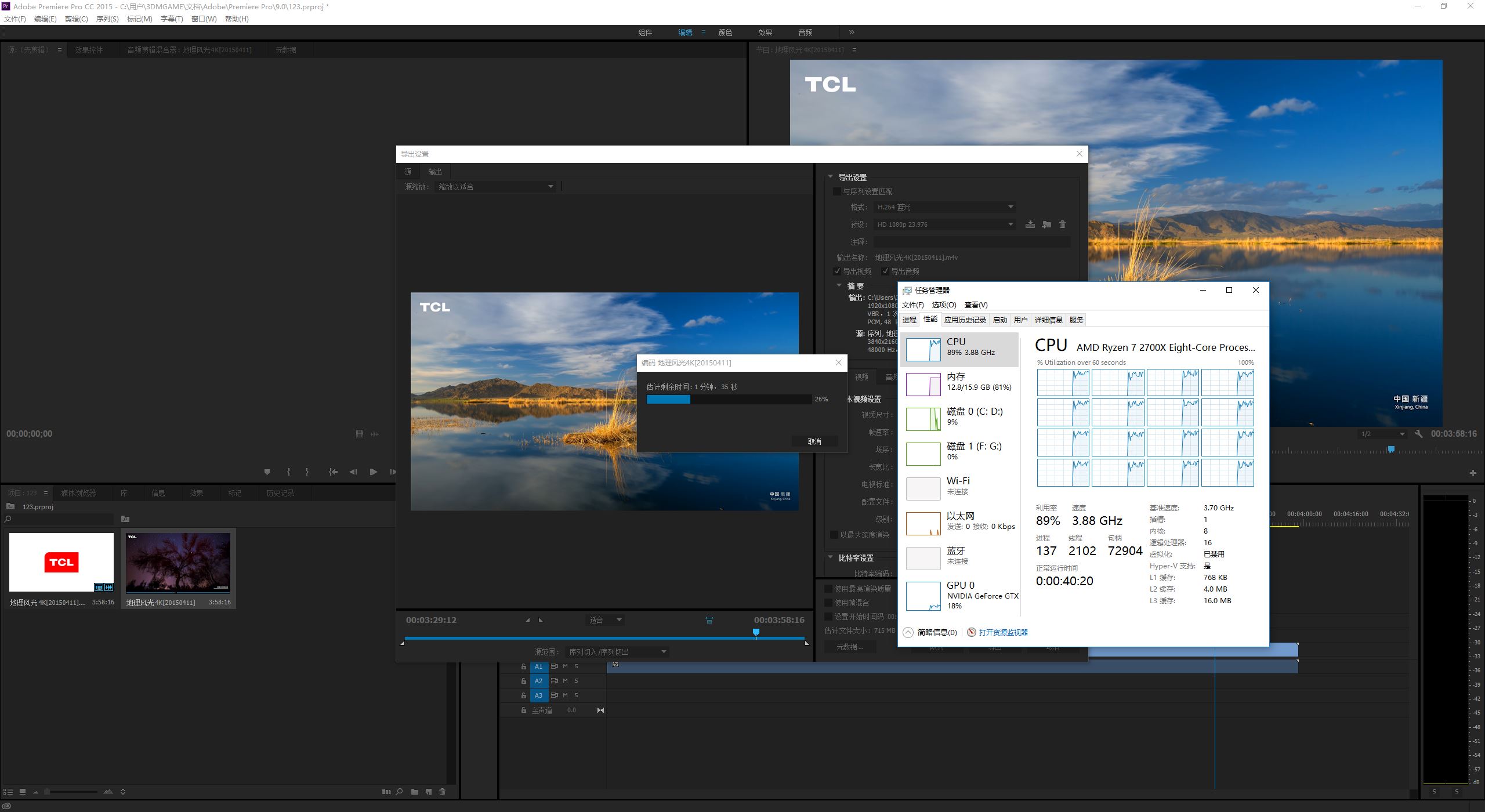The height and width of the screenshot is (812, 1485).
Task: Click the mark out brace icon in Source monitor
Action: coord(307,472)
